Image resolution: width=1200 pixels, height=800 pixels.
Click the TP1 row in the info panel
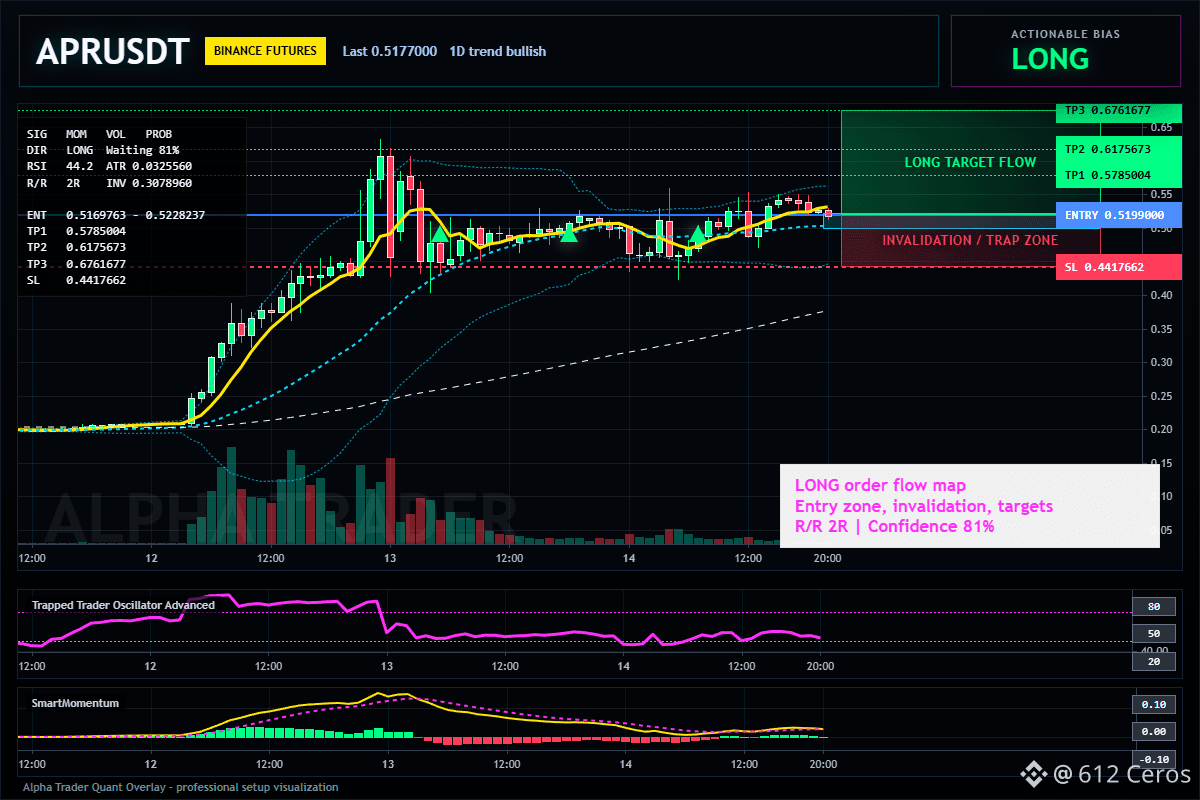(x=77, y=231)
